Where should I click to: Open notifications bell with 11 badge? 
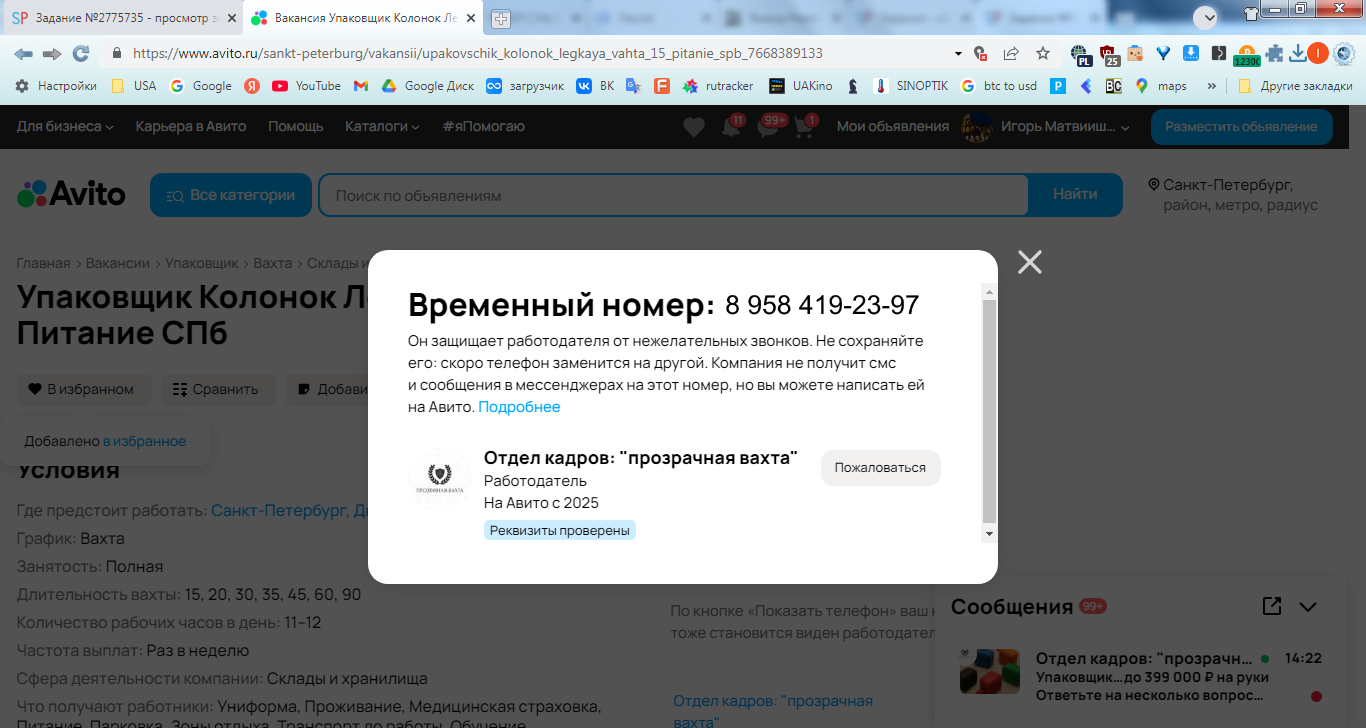731,127
